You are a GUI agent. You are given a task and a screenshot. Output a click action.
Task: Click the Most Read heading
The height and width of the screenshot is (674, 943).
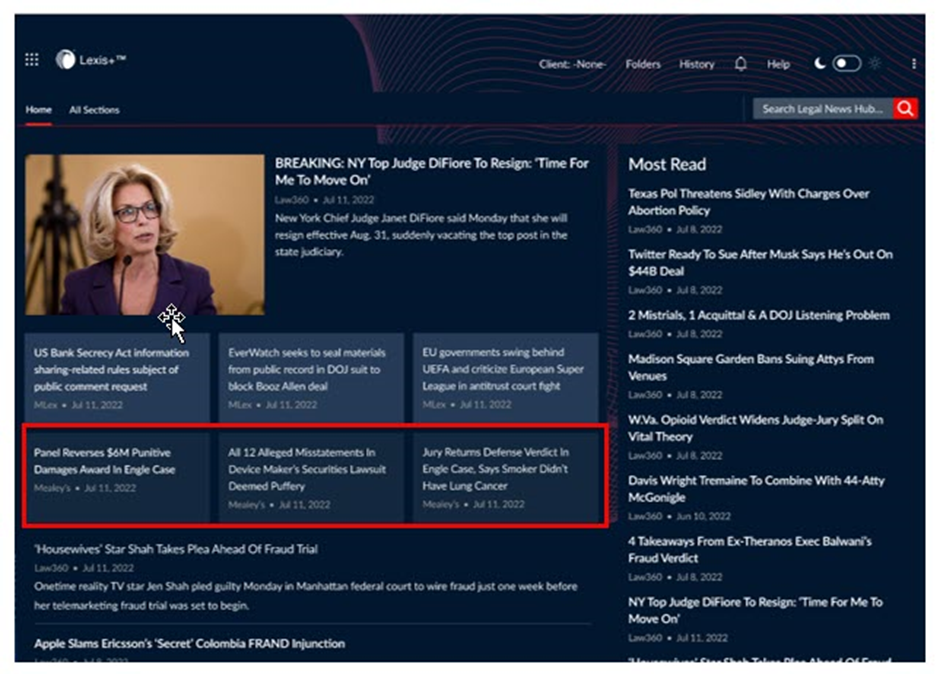coord(667,164)
